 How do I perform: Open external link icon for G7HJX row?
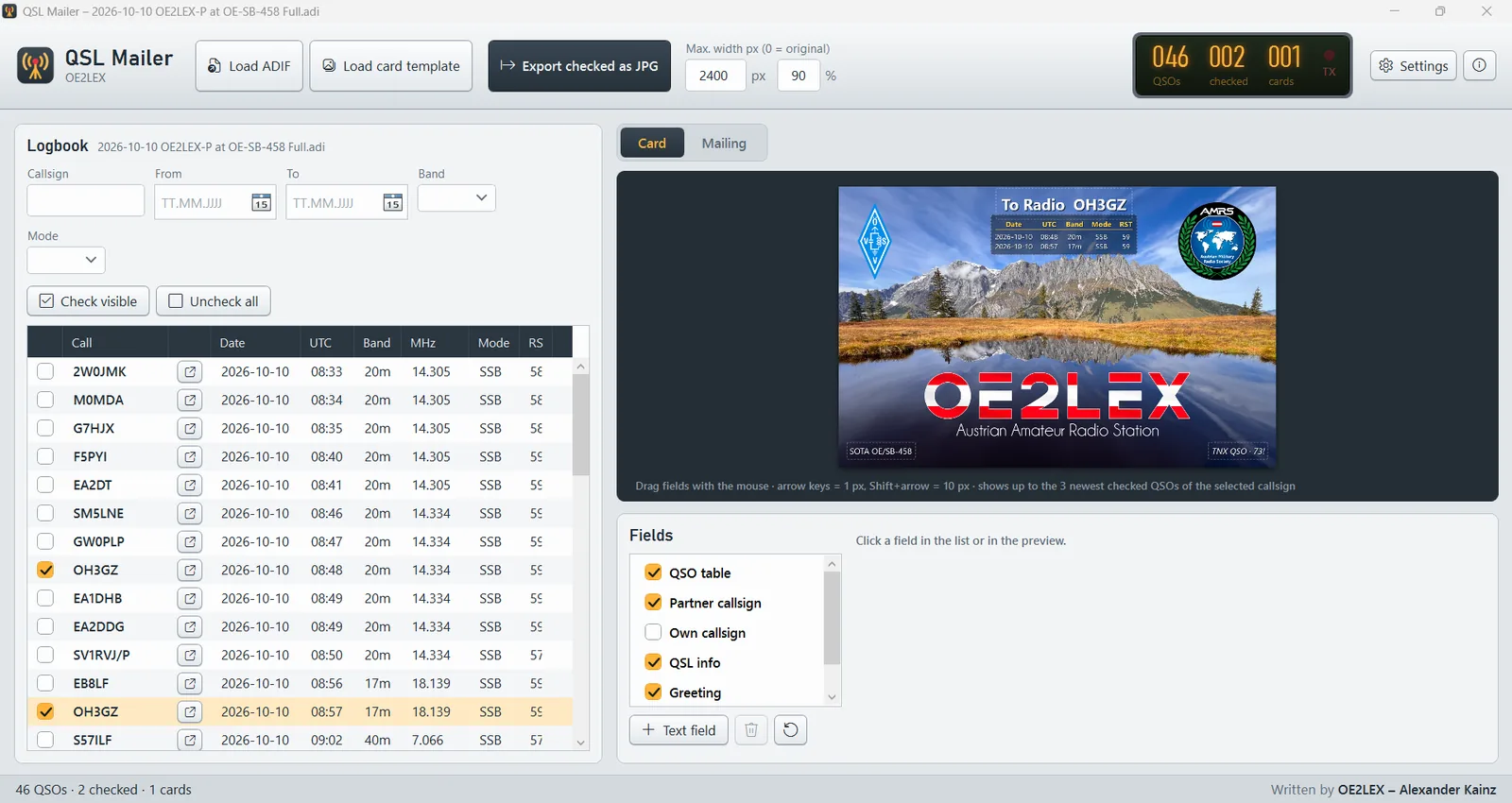190,429
